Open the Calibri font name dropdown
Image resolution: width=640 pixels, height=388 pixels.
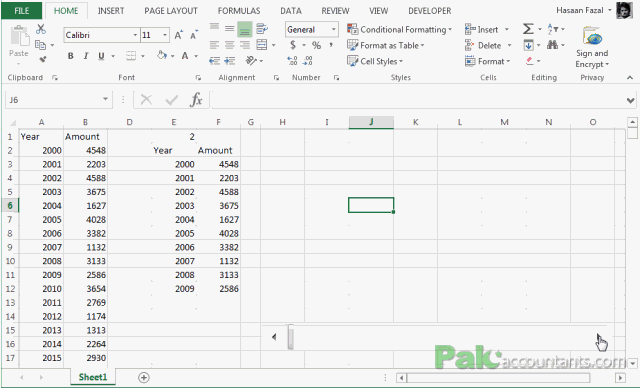click(x=135, y=35)
